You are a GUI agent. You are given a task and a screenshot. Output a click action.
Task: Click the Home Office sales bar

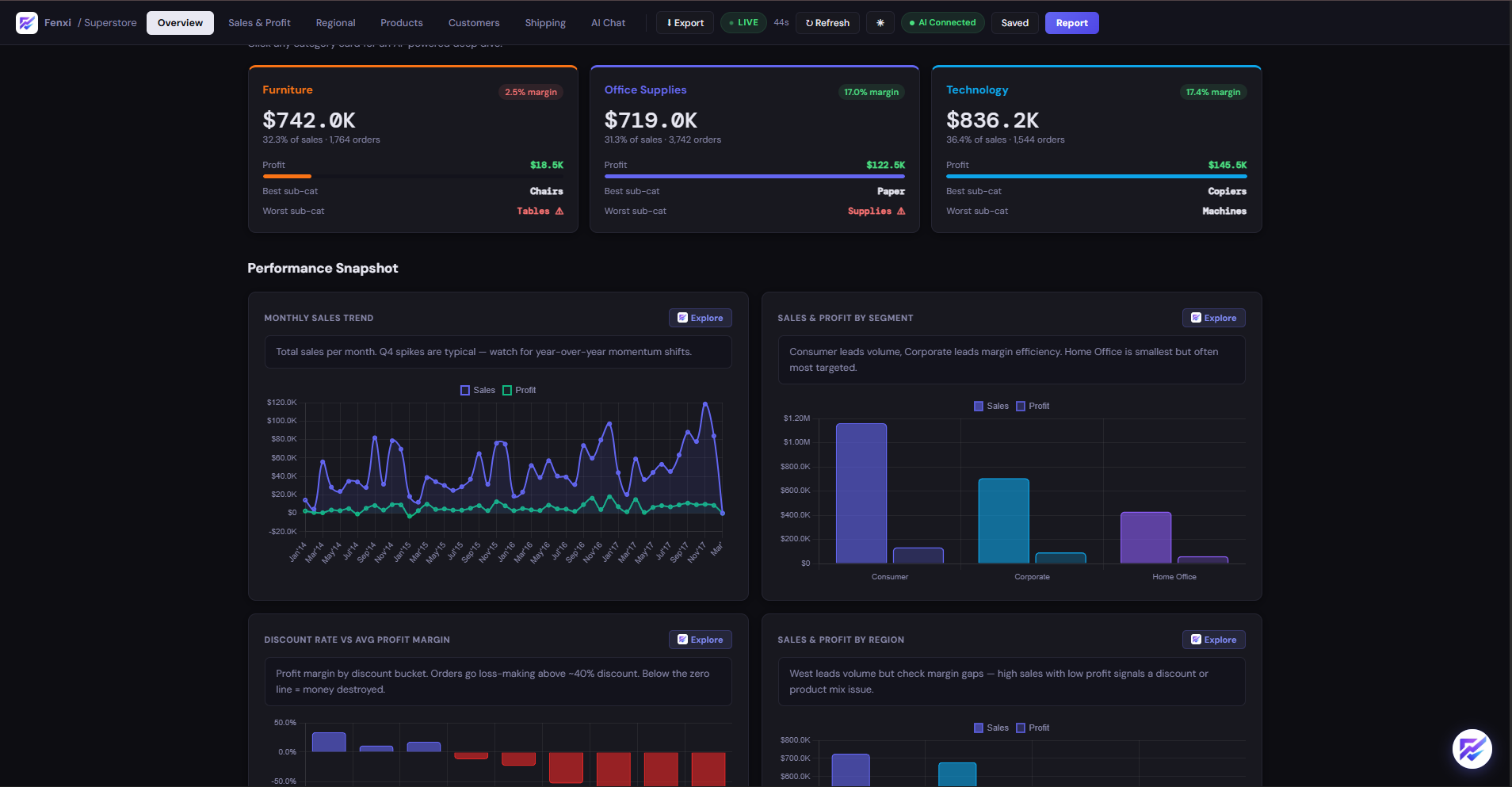1146,537
